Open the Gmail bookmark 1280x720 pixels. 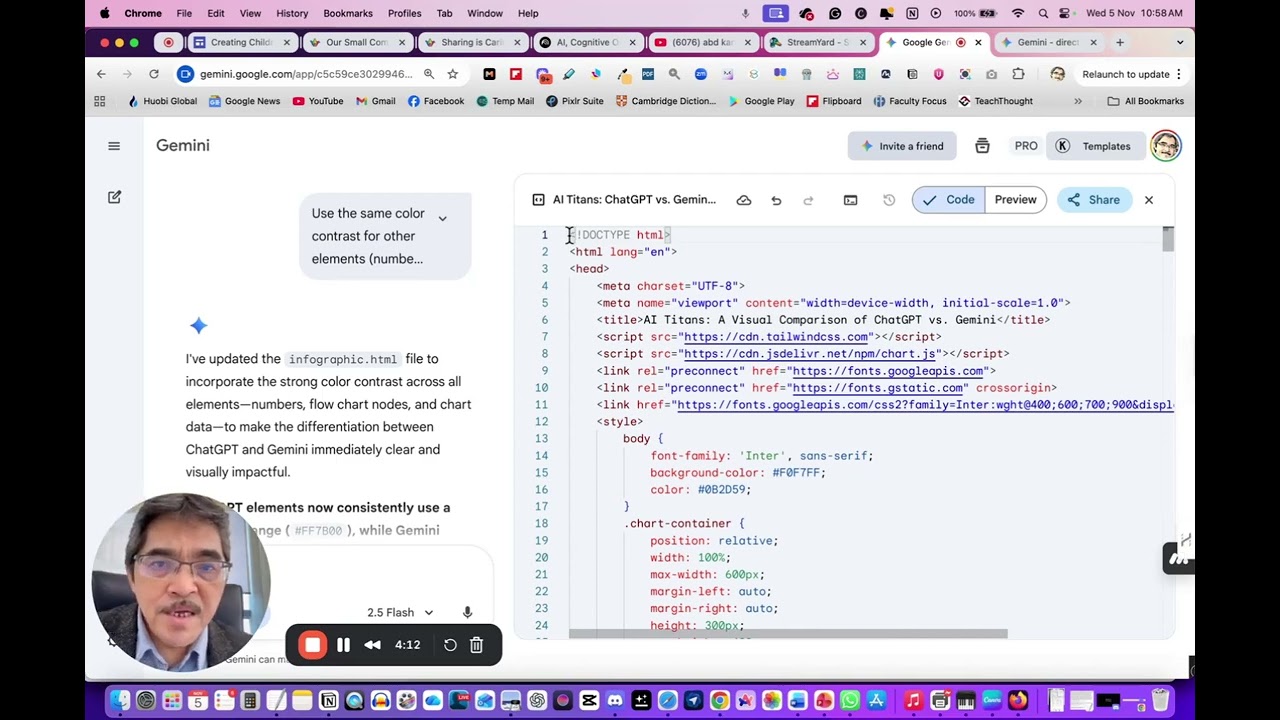click(376, 101)
